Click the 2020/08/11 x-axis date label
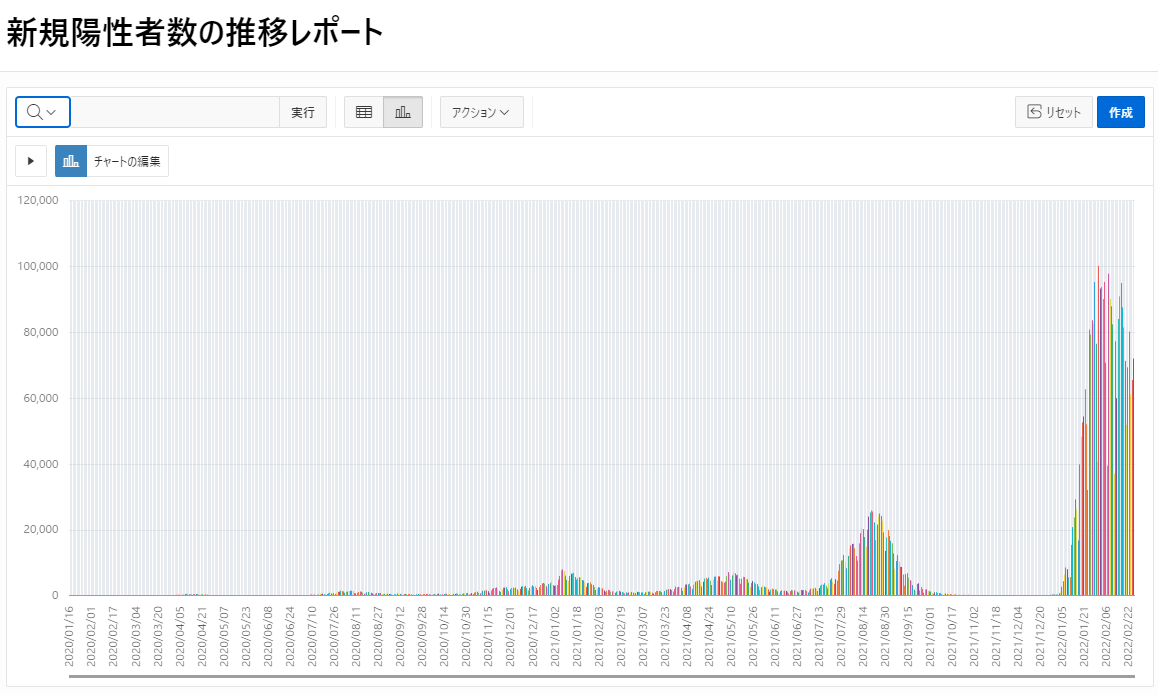1158x695 pixels. 356,637
